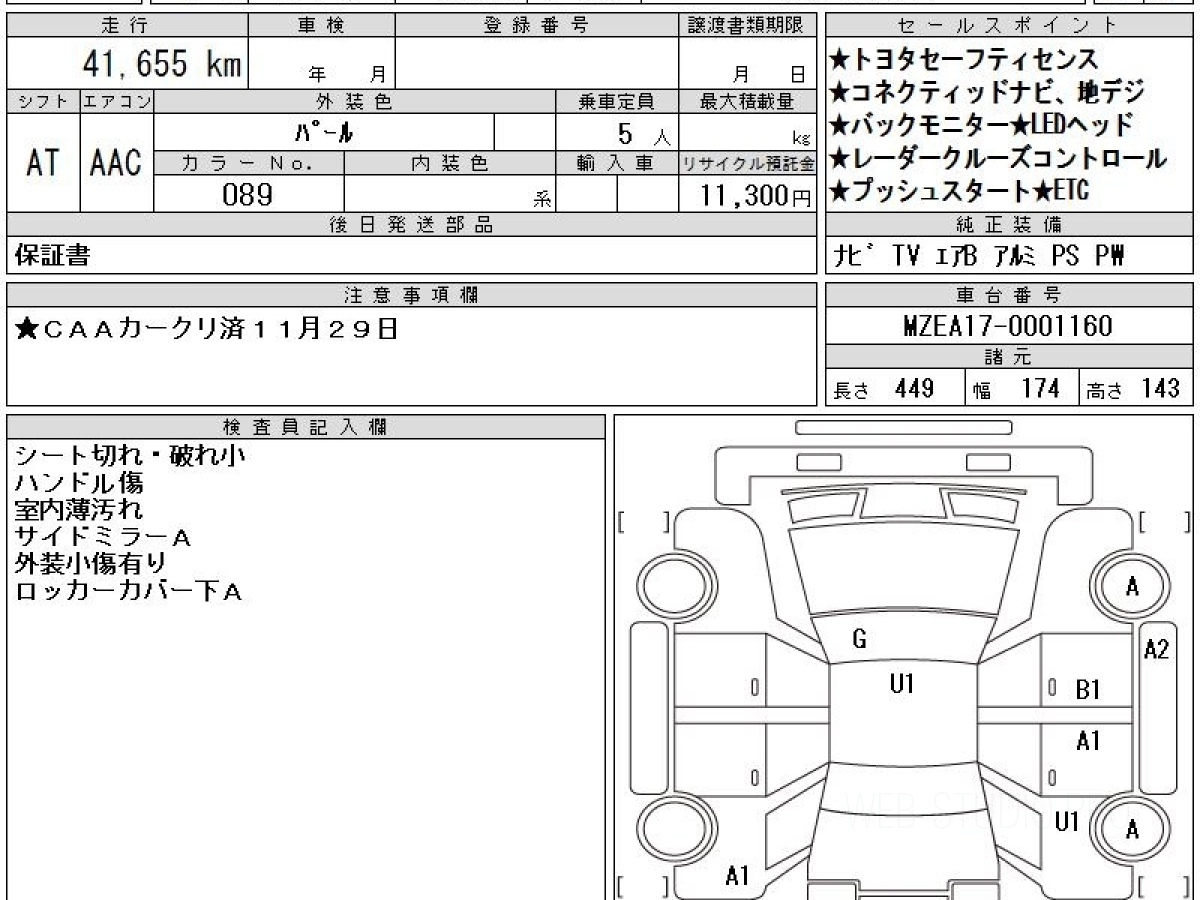This screenshot has width=1200, height=900.
Task: Click the 幅 174 dimension
Action: click(x=1016, y=389)
